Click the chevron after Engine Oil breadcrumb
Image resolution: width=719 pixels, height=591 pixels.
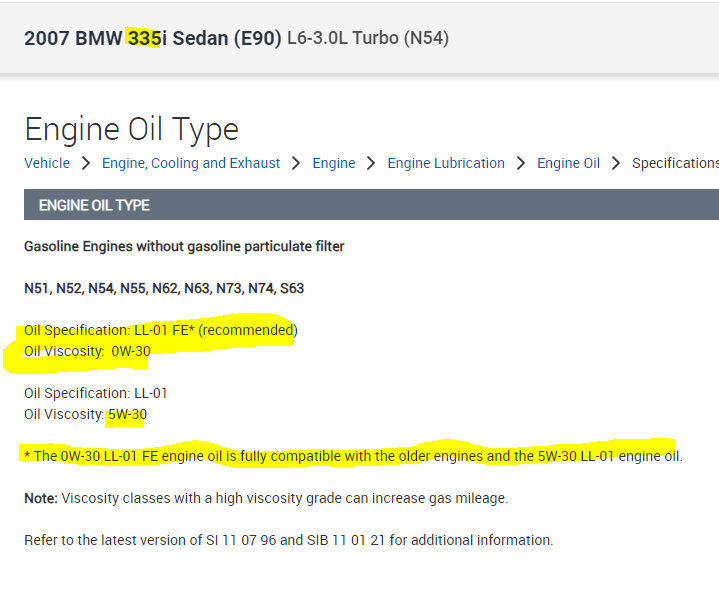pyautogui.click(x=616, y=163)
